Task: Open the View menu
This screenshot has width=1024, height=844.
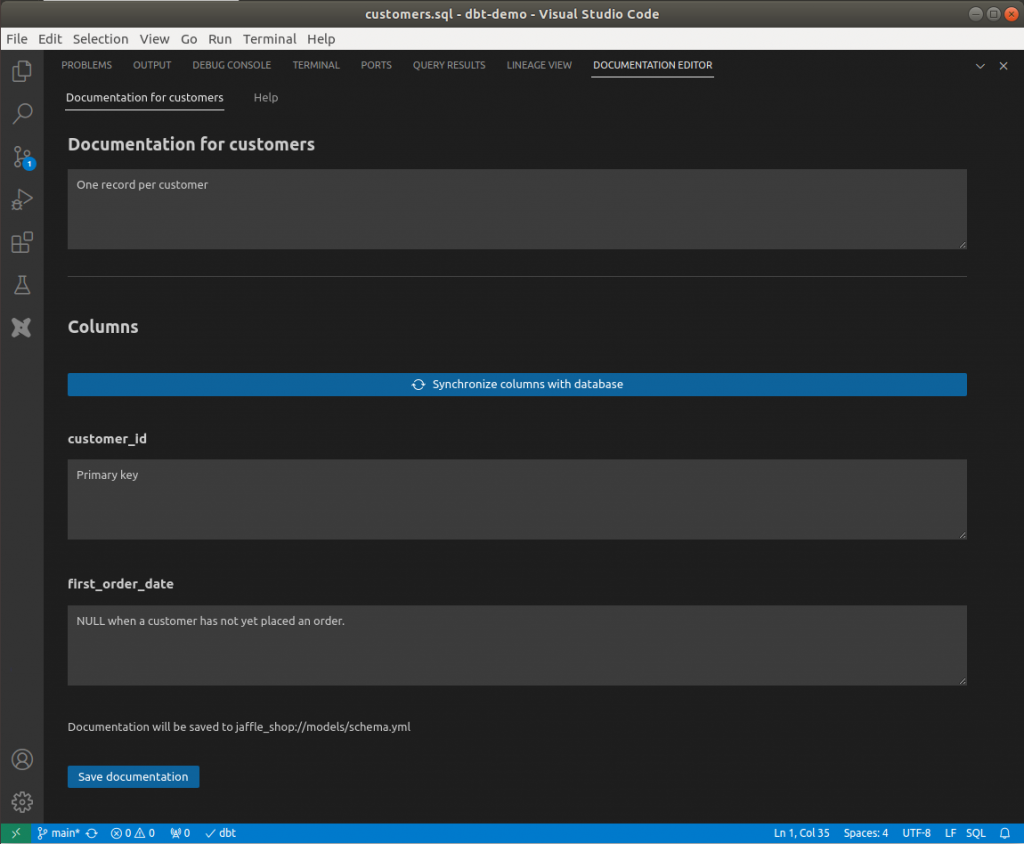Action: (154, 39)
